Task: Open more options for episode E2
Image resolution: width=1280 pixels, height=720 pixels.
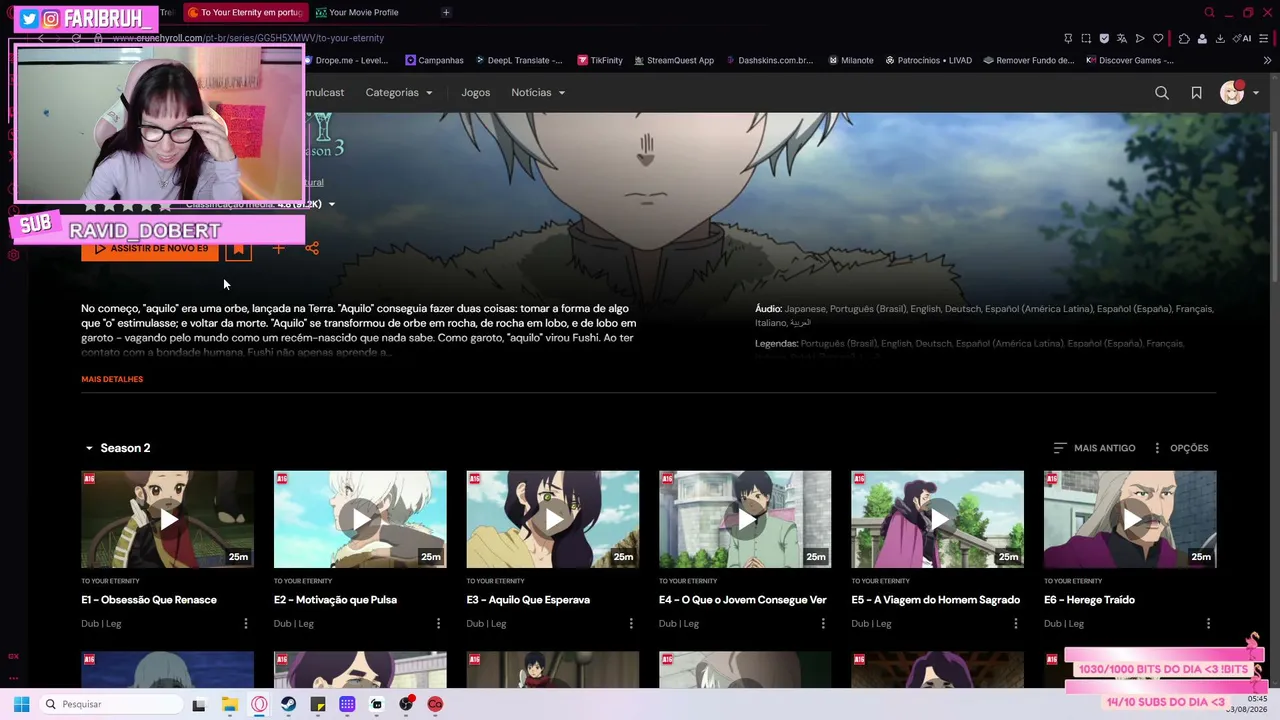Action: tap(438, 623)
